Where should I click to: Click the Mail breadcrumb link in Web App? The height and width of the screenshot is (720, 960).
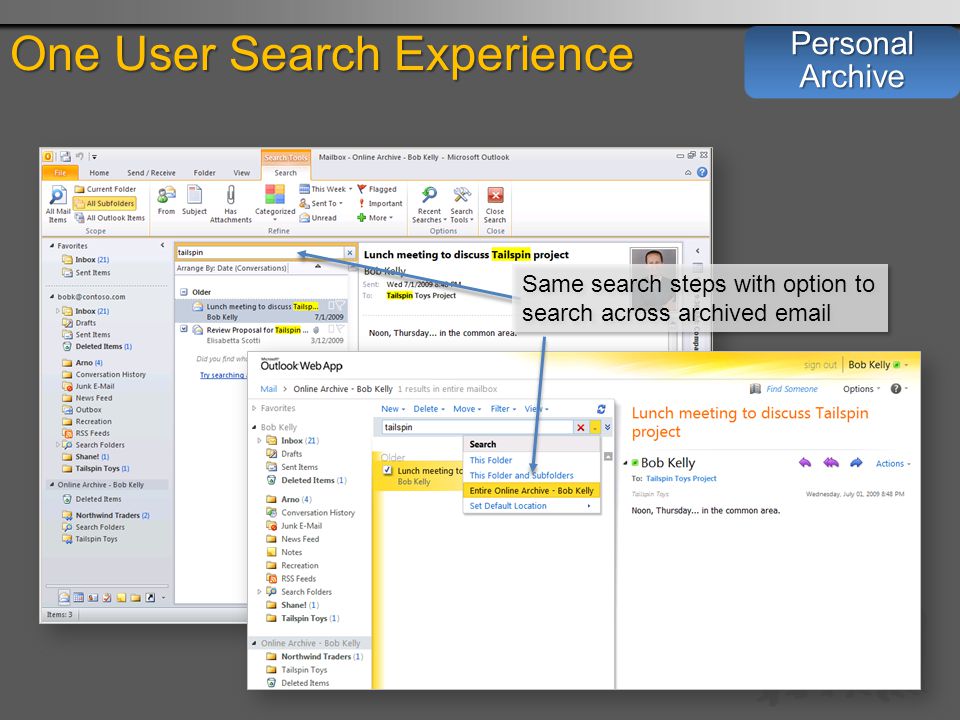coord(269,389)
